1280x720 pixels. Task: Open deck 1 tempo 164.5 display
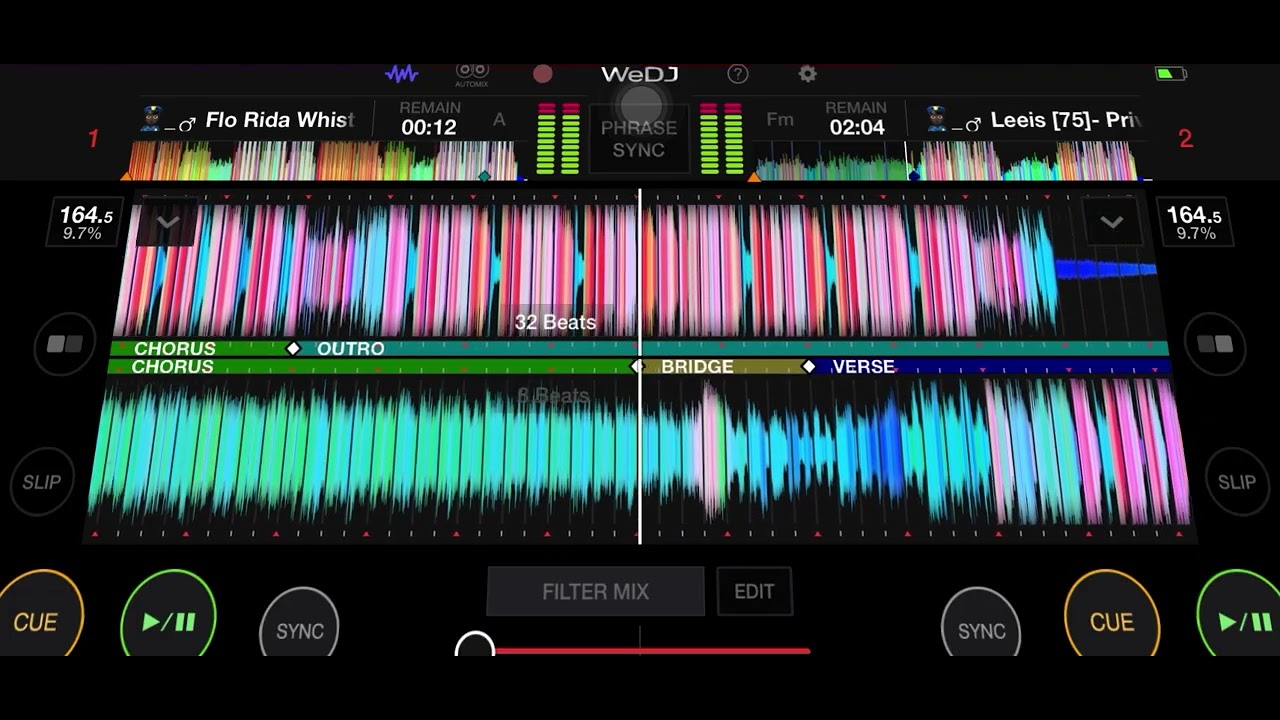86,222
